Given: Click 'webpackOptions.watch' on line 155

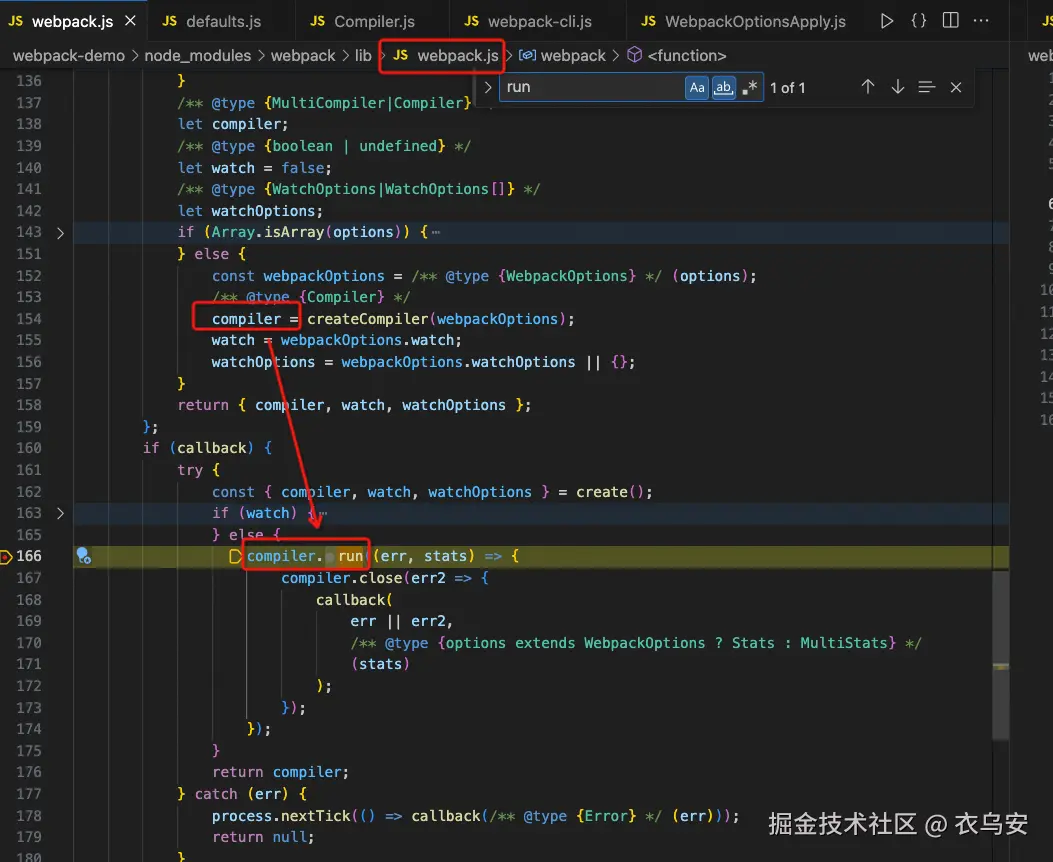Looking at the screenshot, I should [367, 340].
